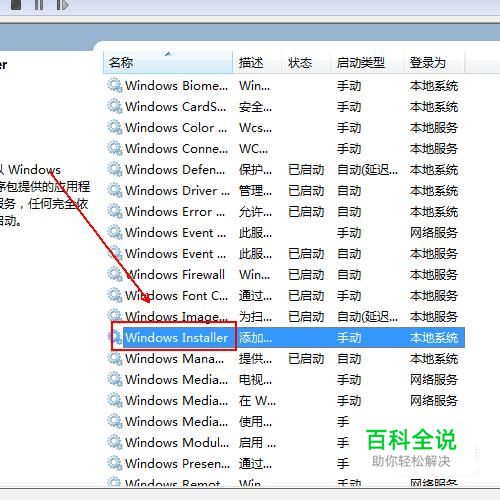
Task: Click the 提供... description of Windows Mana
Action: coord(255,359)
